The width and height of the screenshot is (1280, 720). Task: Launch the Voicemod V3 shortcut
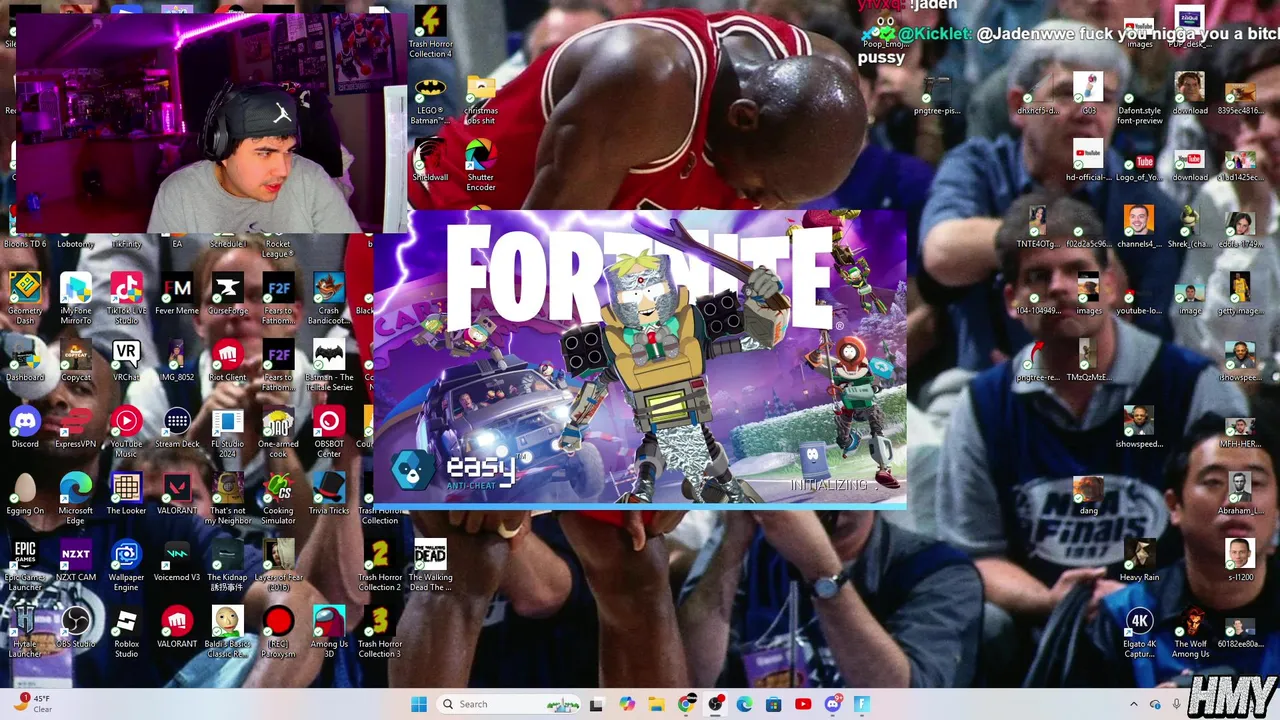click(x=177, y=561)
